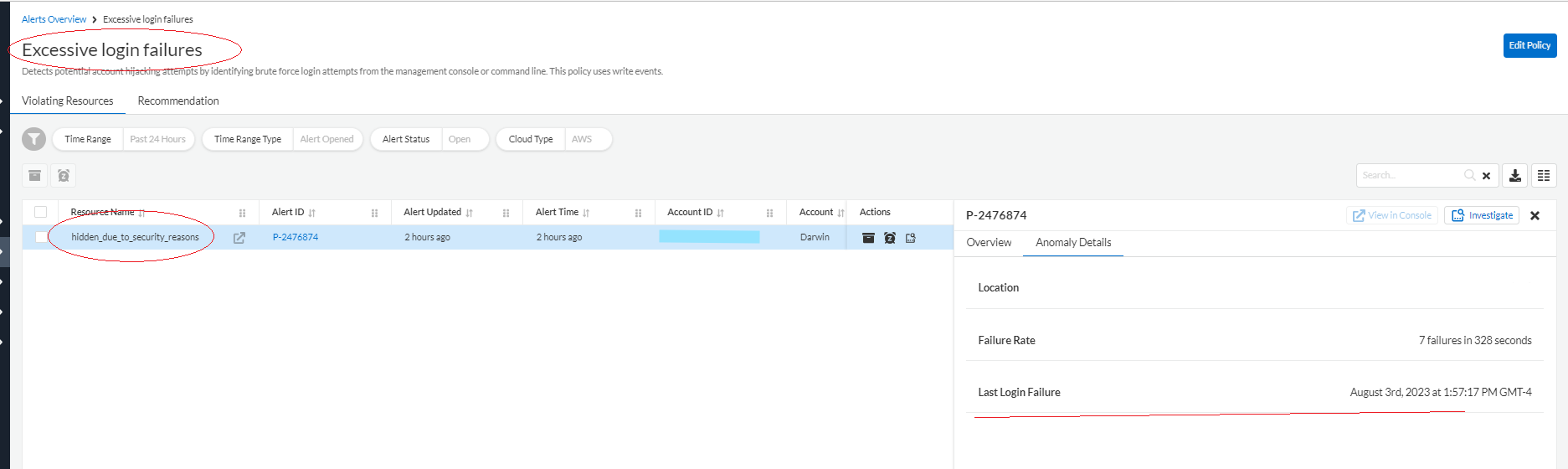Click the bulk dismiss archive icon above table

(x=34, y=175)
